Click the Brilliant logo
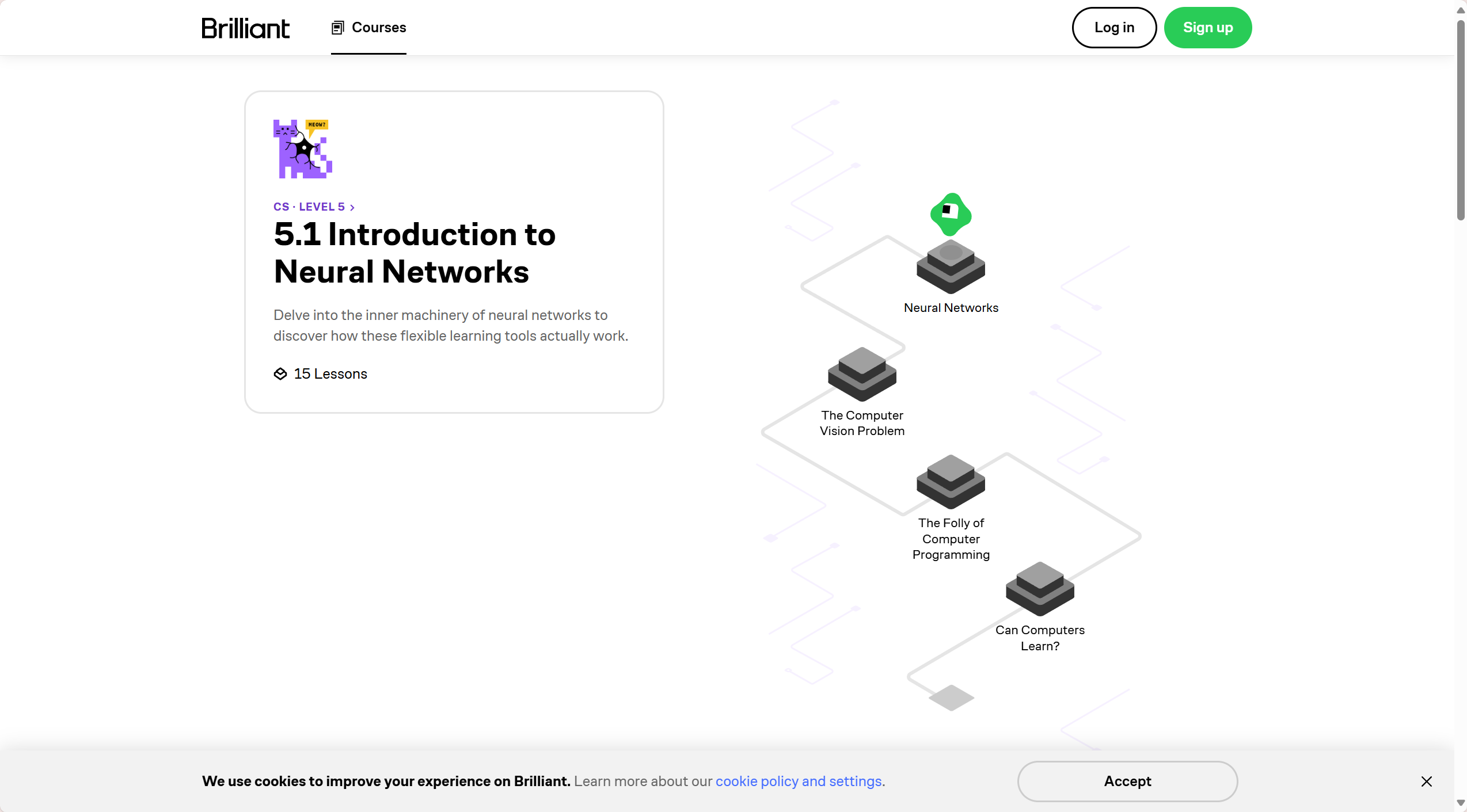This screenshot has width=1467, height=812. coord(245,28)
